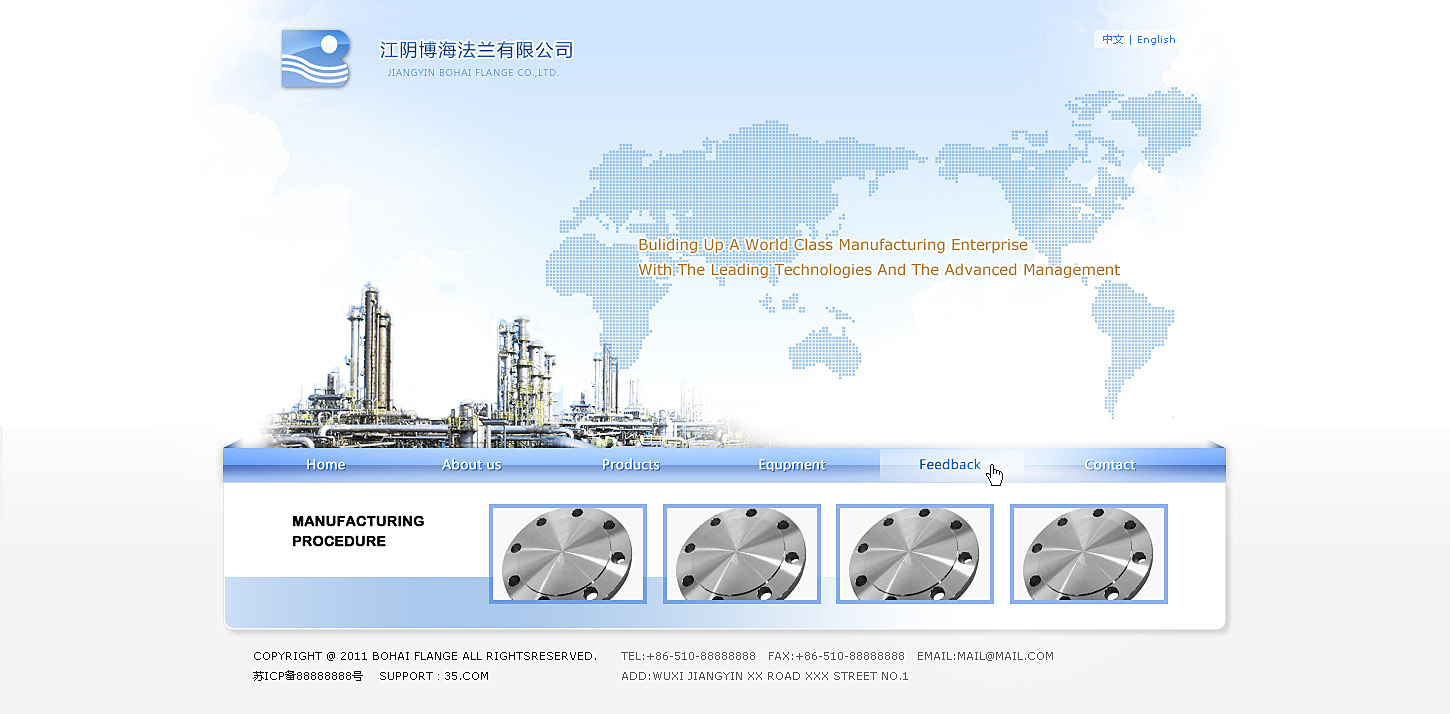Open the Home menu item
This screenshot has width=1450, height=714.
coord(326,465)
